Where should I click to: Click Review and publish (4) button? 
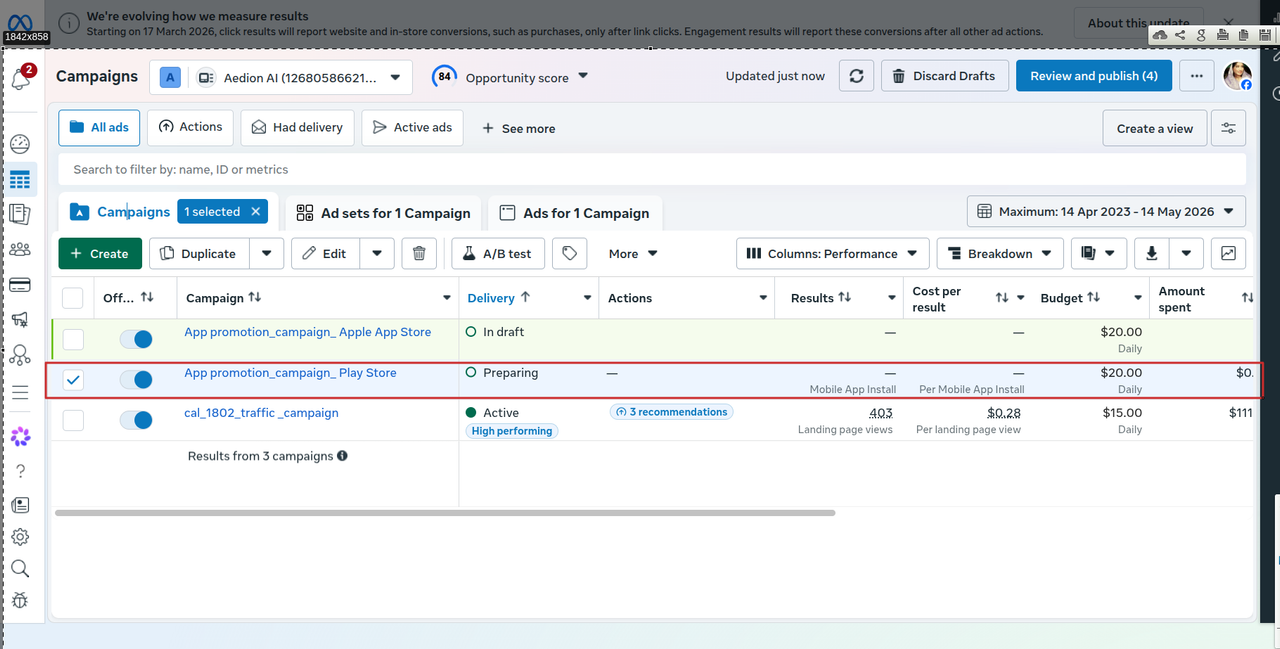click(x=1094, y=76)
